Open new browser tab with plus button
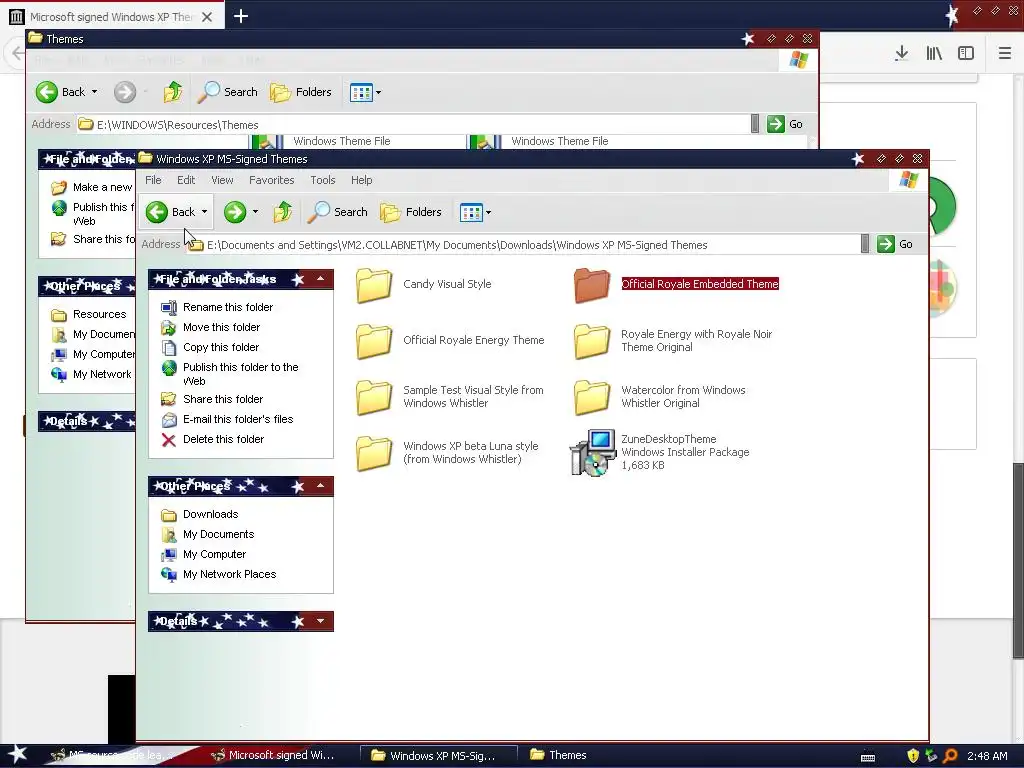Viewport: 1024px width, 768px height. (x=241, y=16)
